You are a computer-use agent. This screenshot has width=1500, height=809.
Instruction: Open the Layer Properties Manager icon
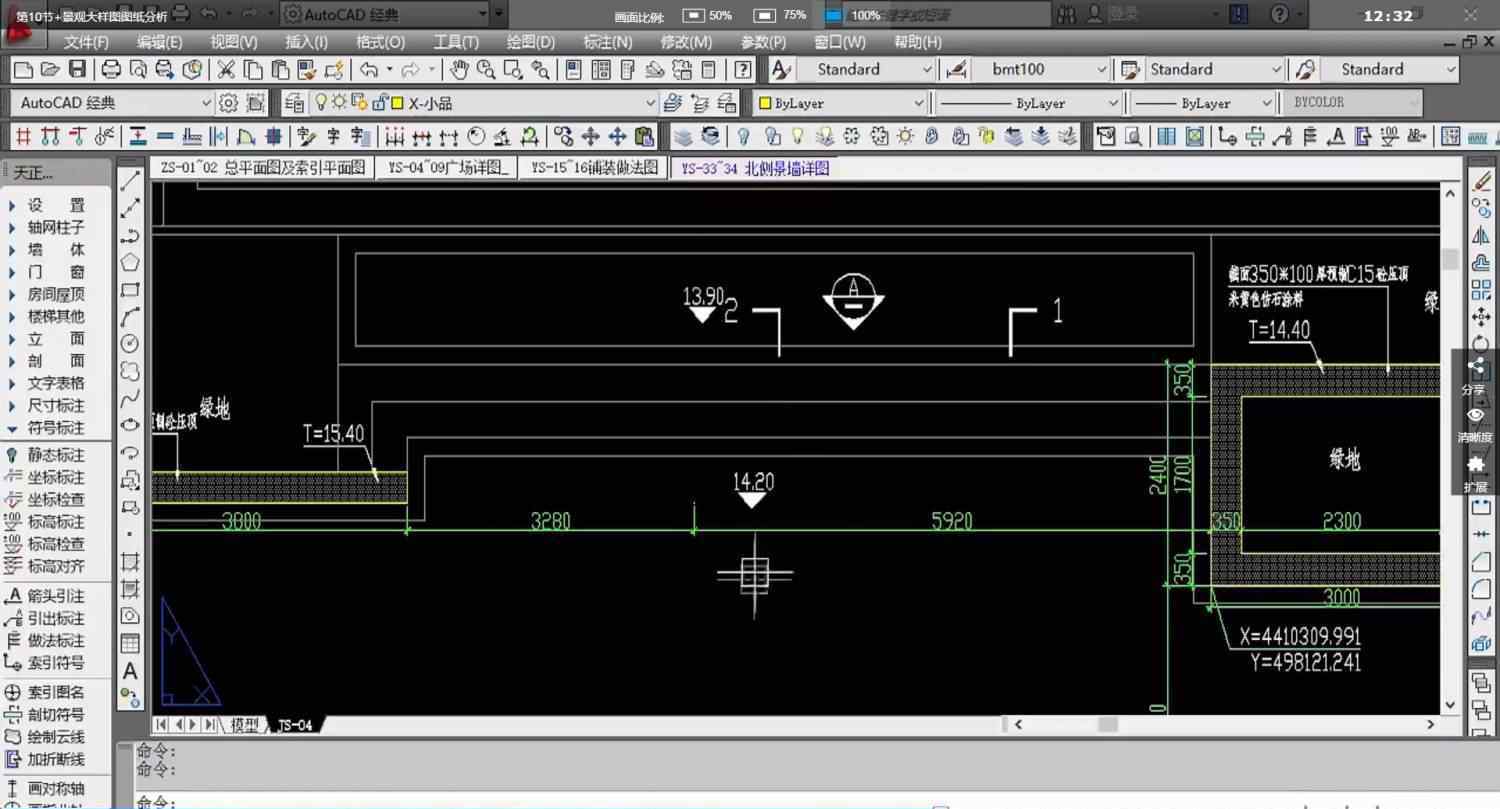coord(294,103)
